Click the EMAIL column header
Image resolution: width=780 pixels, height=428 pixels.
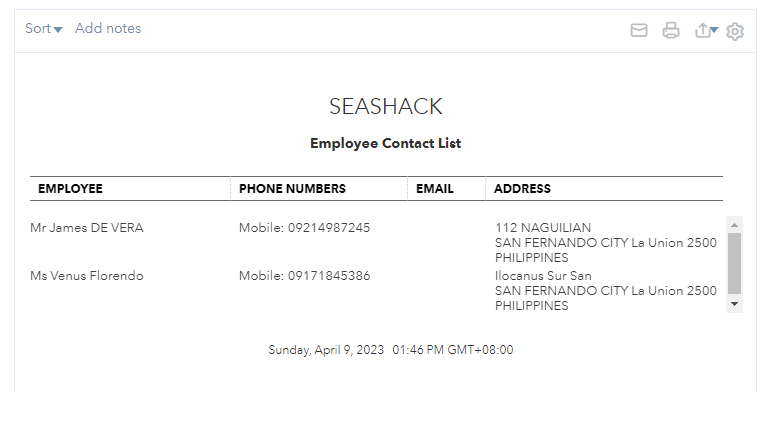pyautogui.click(x=435, y=189)
